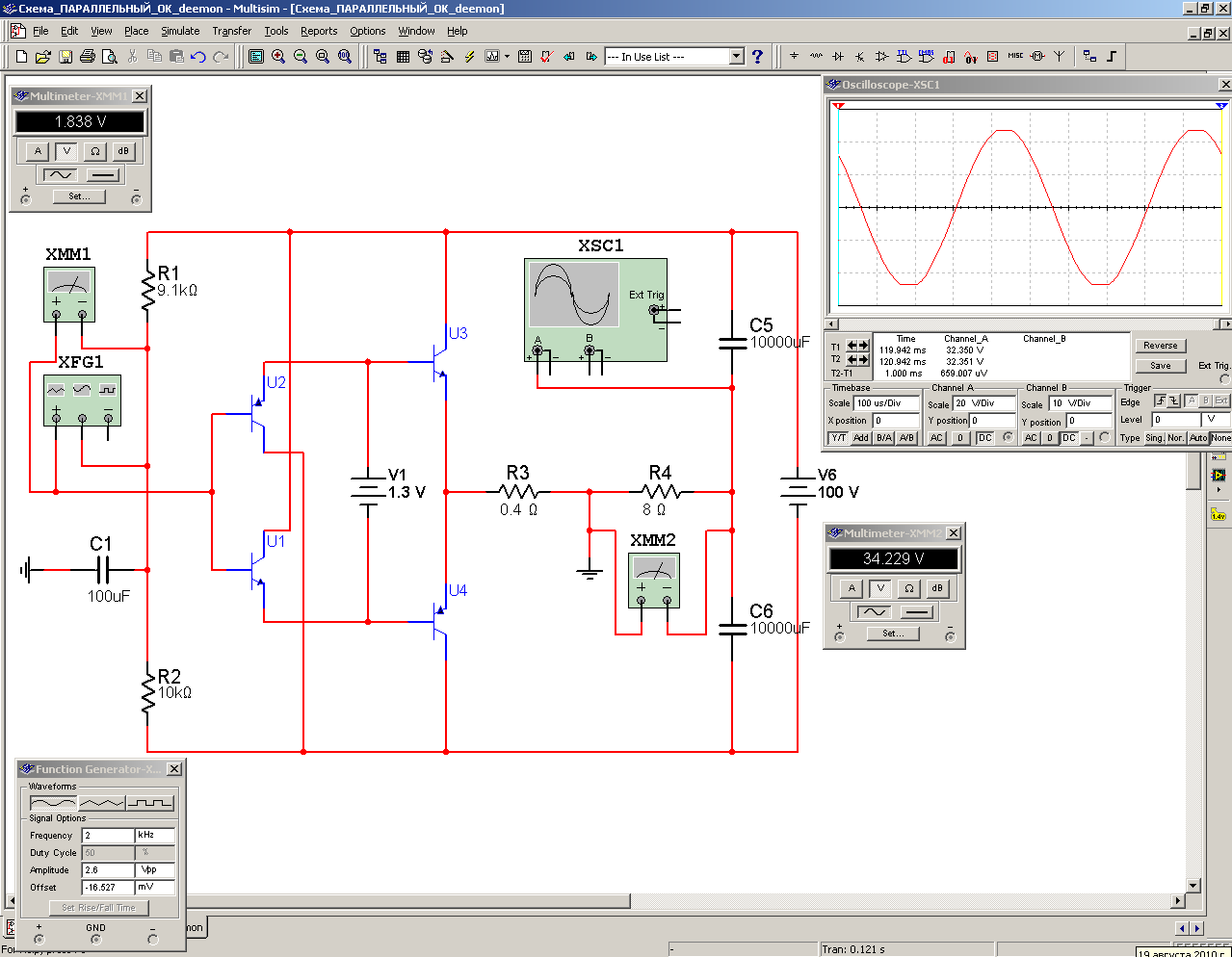Image resolution: width=1232 pixels, height=957 pixels.
Task: Open the Amplitude unit Vpp selector
Action: 154,870
